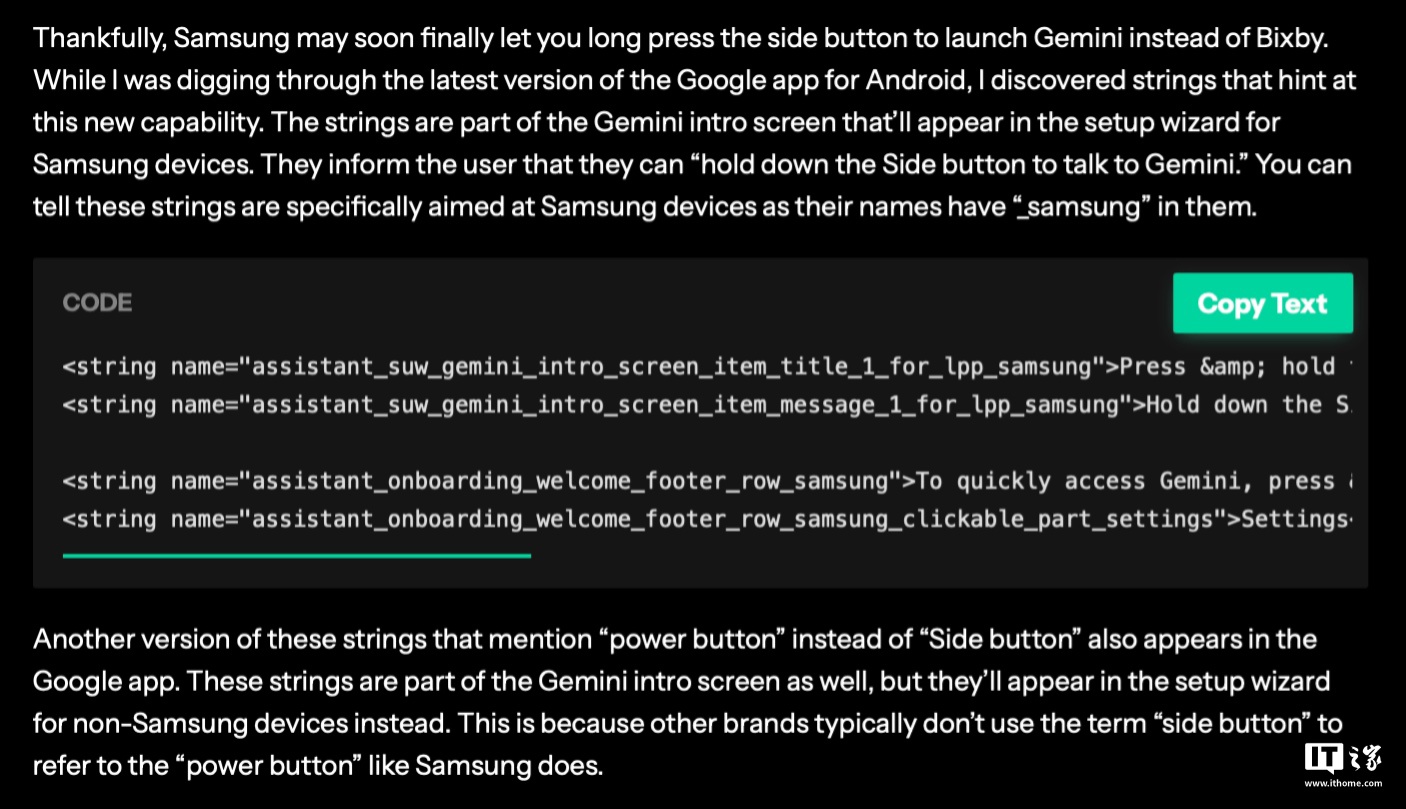The image size is (1406, 809).
Task: Click the www.ithome.com text under the logo
Action: tap(1342, 783)
